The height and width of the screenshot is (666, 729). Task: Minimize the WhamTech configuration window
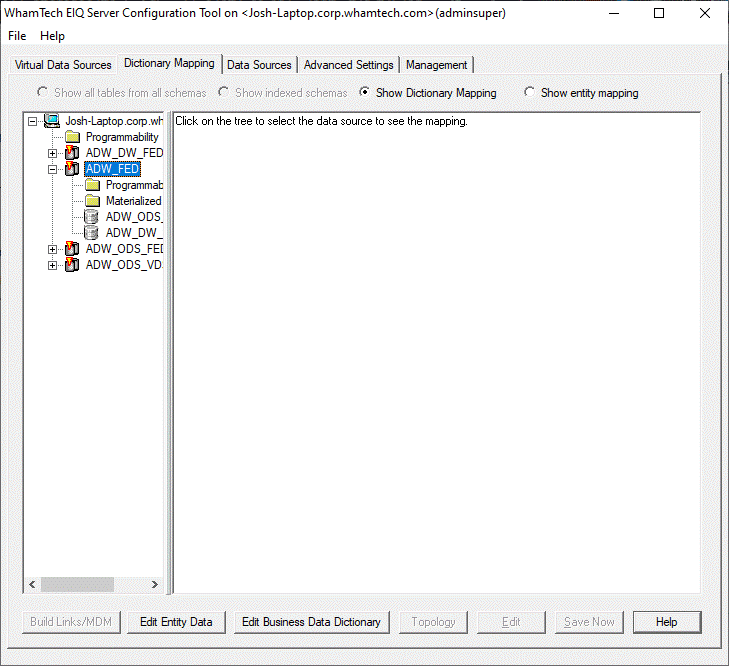pyautogui.click(x=614, y=13)
